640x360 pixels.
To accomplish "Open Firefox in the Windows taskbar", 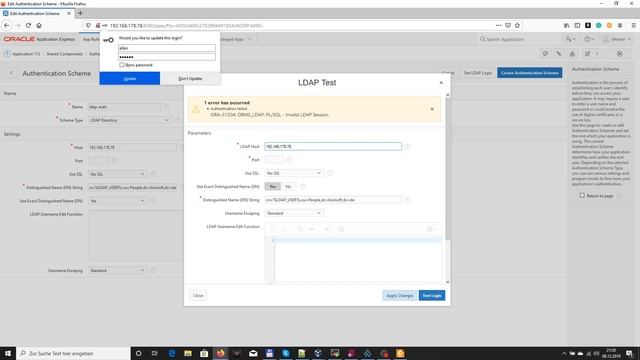I will tap(220, 353).
